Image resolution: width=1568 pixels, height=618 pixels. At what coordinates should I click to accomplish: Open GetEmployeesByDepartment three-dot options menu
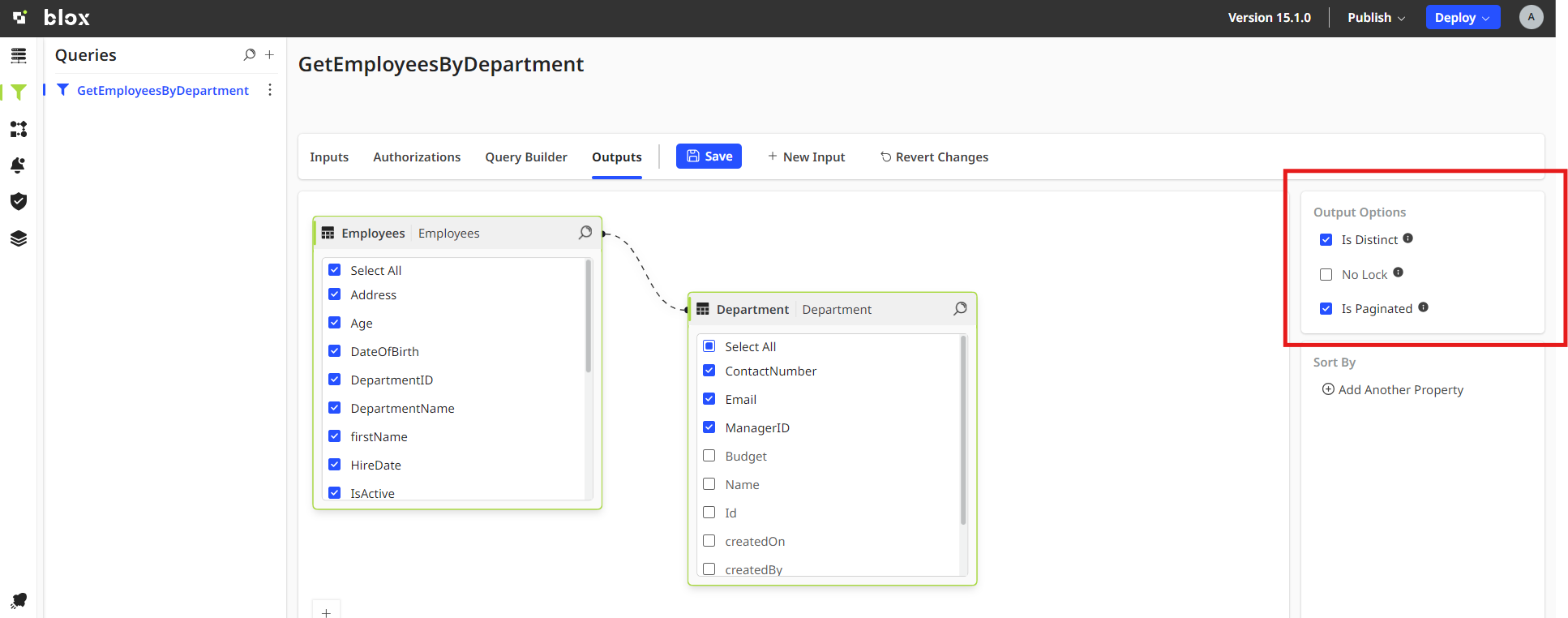(x=270, y=90)
